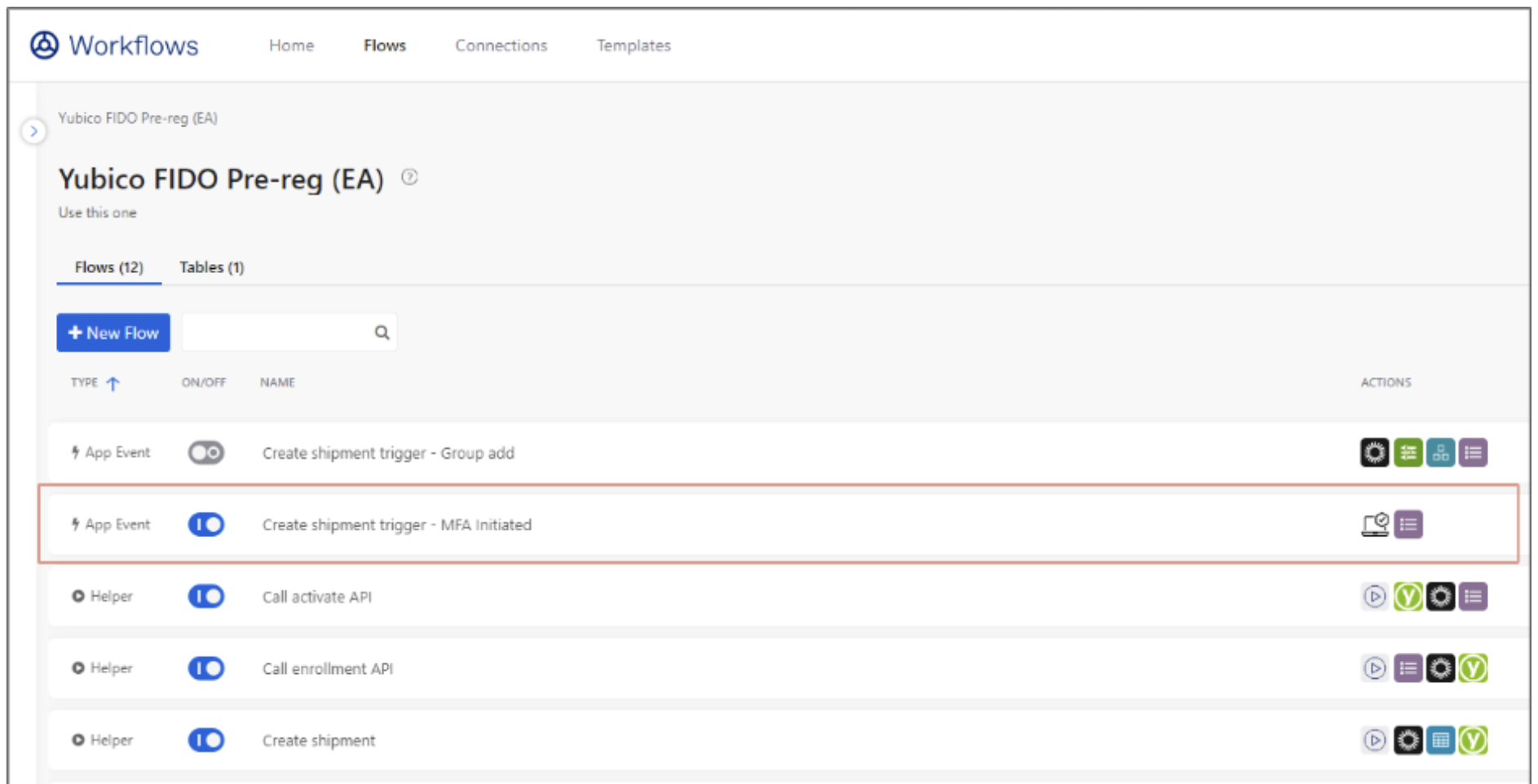
Task: Click the play icon in Call activate API row
Action: pyautogui.click(x=1375, y=597)
